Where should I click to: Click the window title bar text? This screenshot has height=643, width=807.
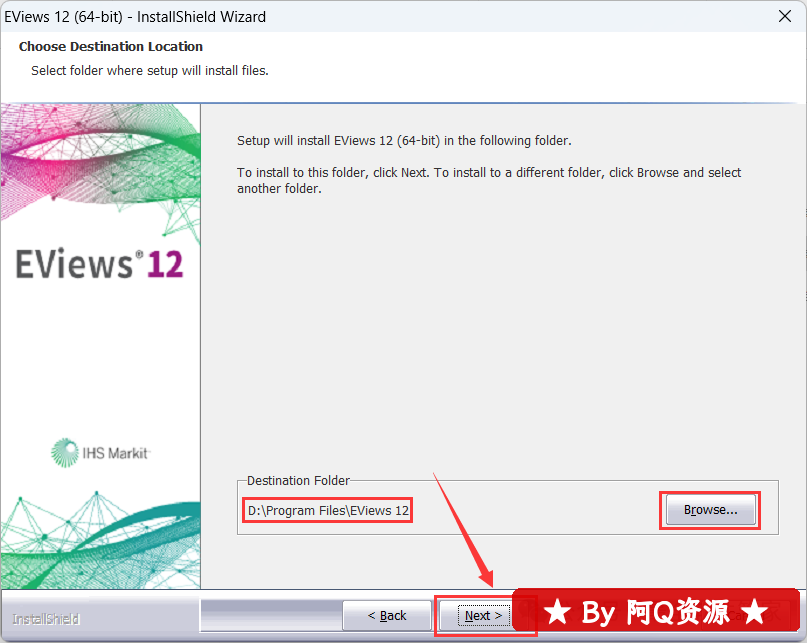pyautogui.click(x=135, y=17)
